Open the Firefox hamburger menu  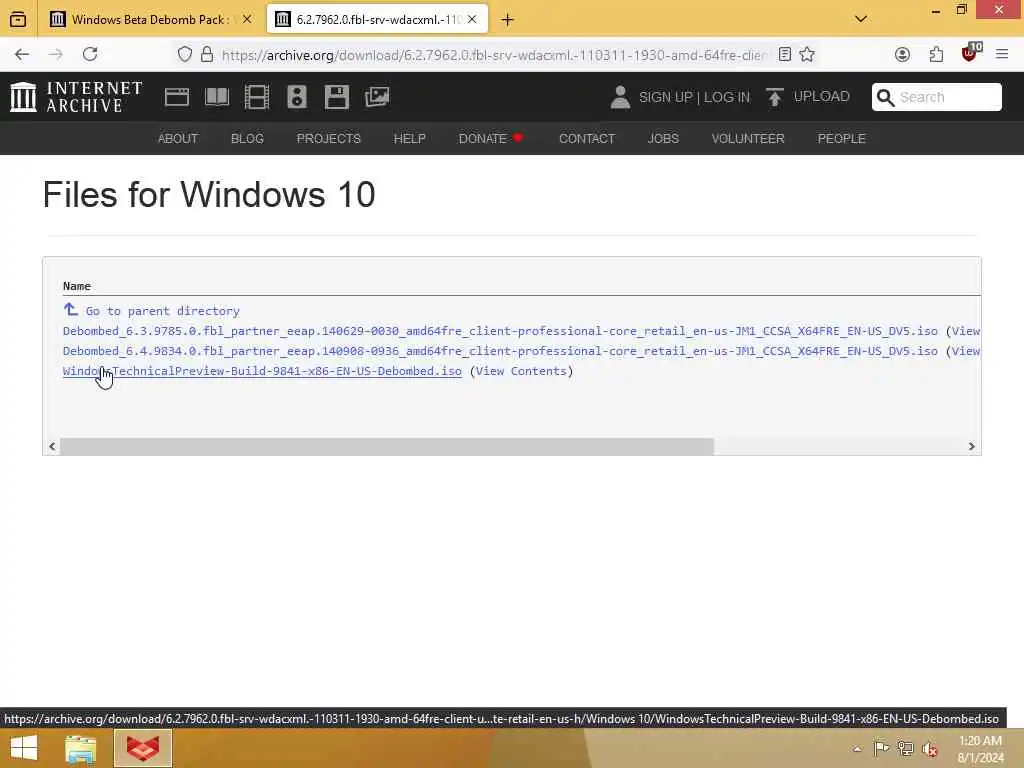(x=1002, y=54)
